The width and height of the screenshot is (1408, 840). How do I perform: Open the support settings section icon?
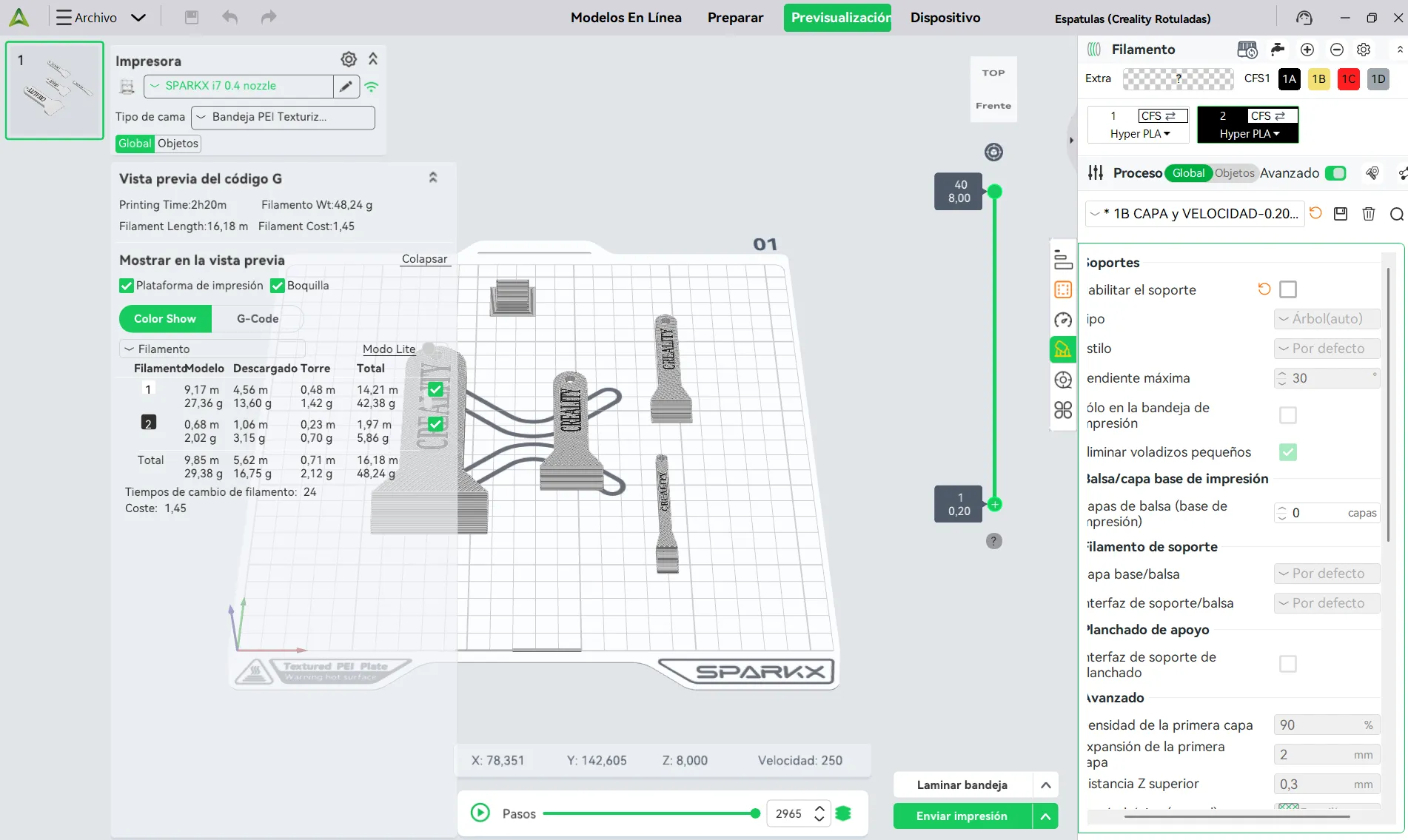coord(1063,349)
